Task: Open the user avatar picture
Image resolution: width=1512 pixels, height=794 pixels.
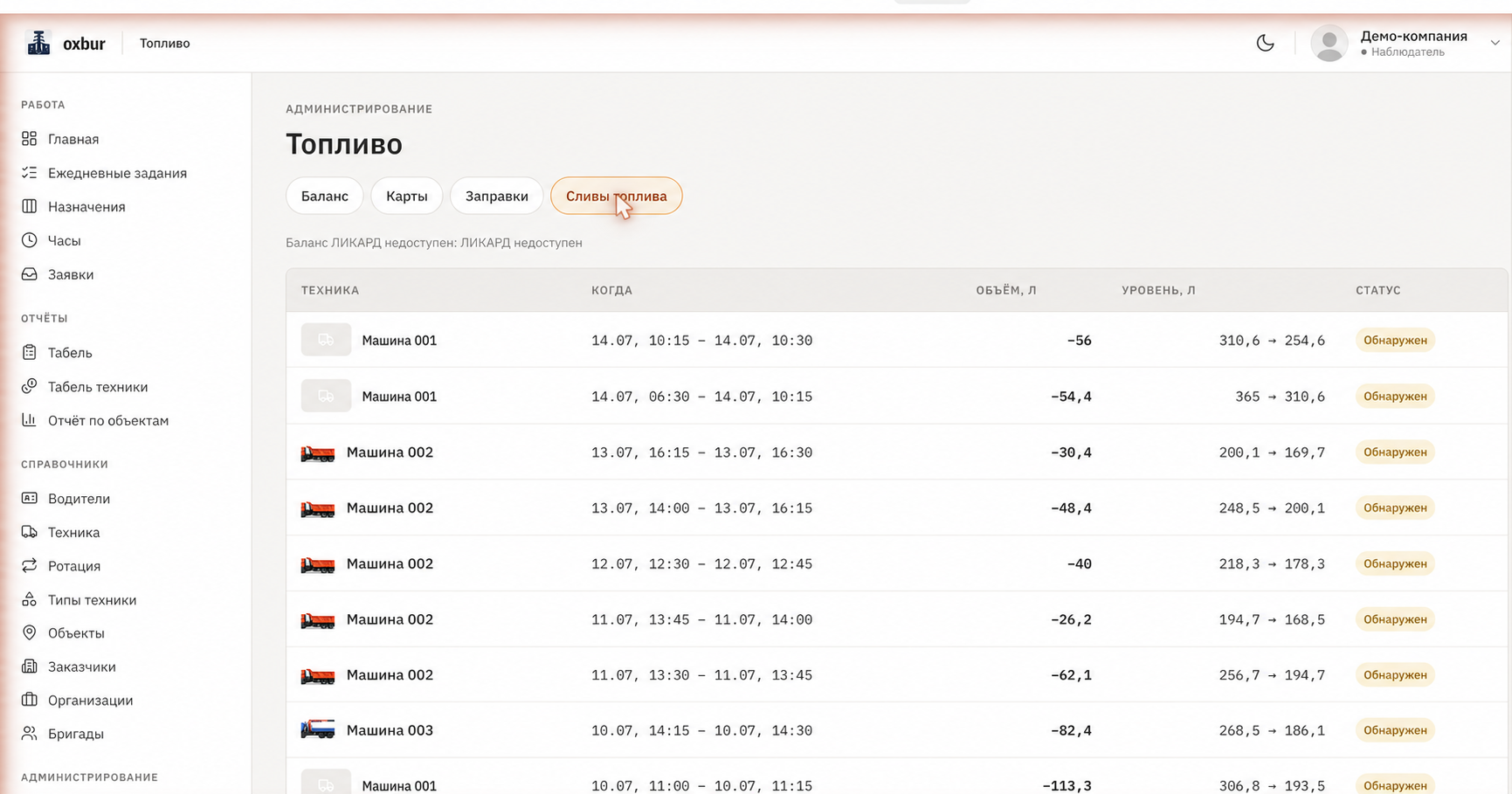Action: tap(1329, 43)
